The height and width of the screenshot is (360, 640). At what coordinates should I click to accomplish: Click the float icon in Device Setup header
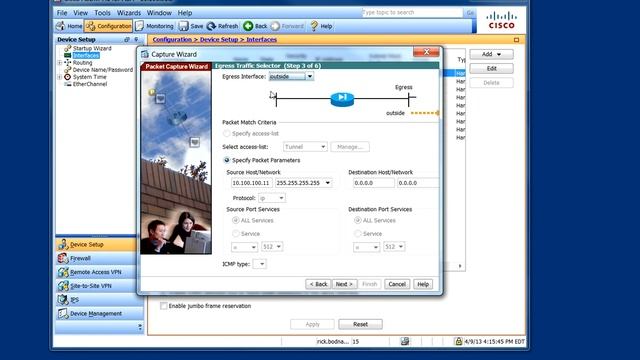pyautogui.click(x=127, y=40)
